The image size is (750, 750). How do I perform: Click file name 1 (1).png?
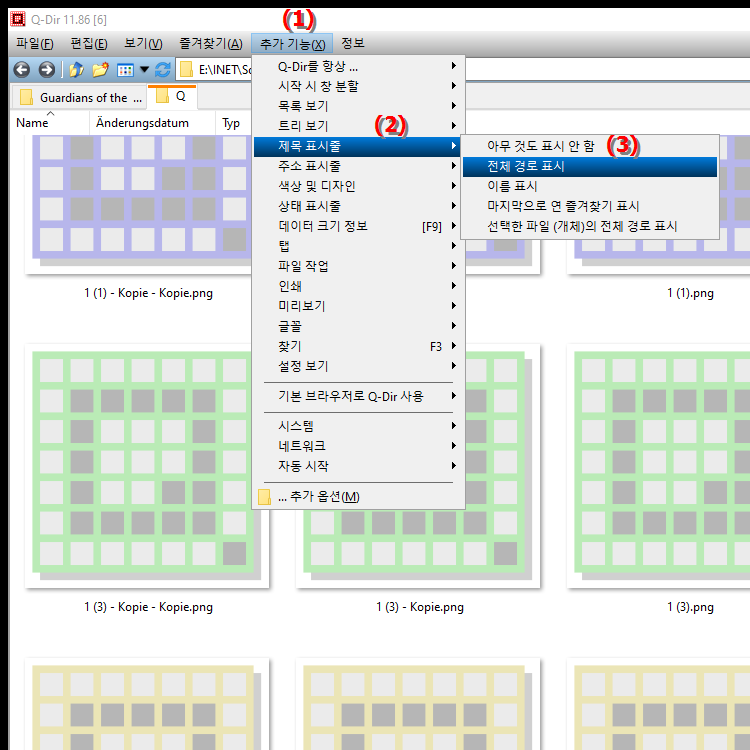click(690, 293)
